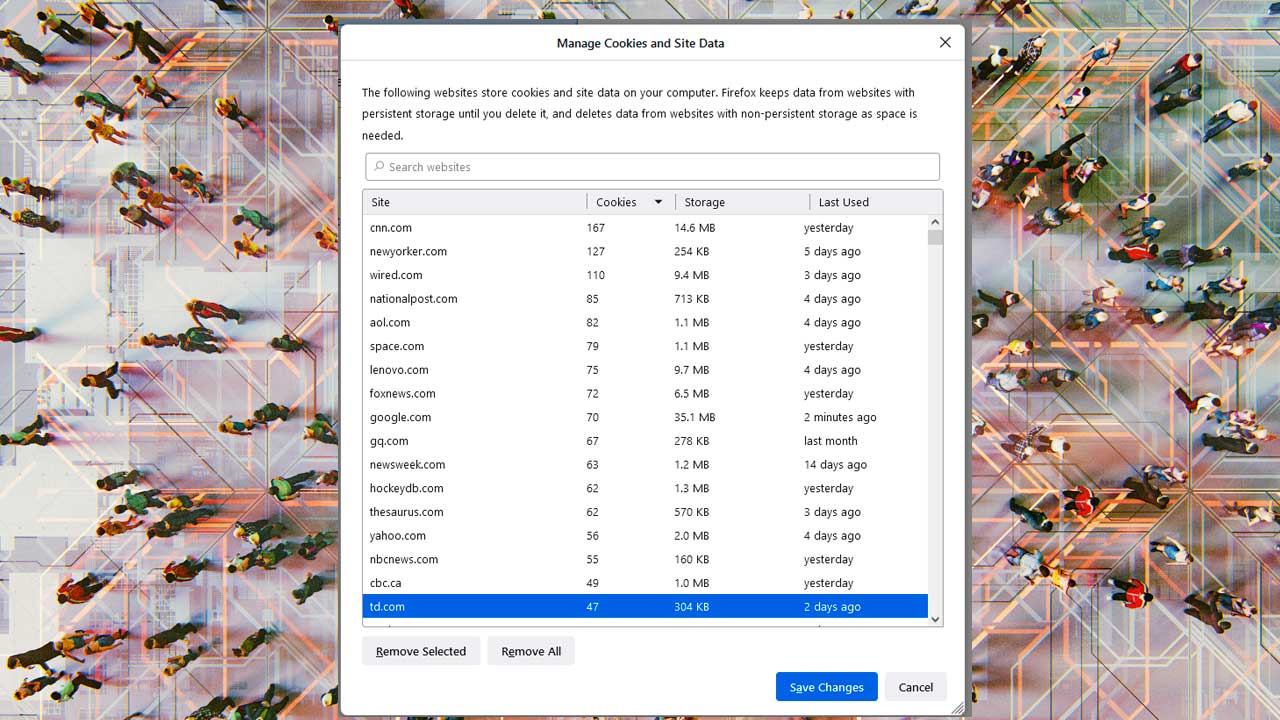Viewport: 1280px width, 720px height.
Task: Click the 167 cookies count
Action: coord(596,228)
